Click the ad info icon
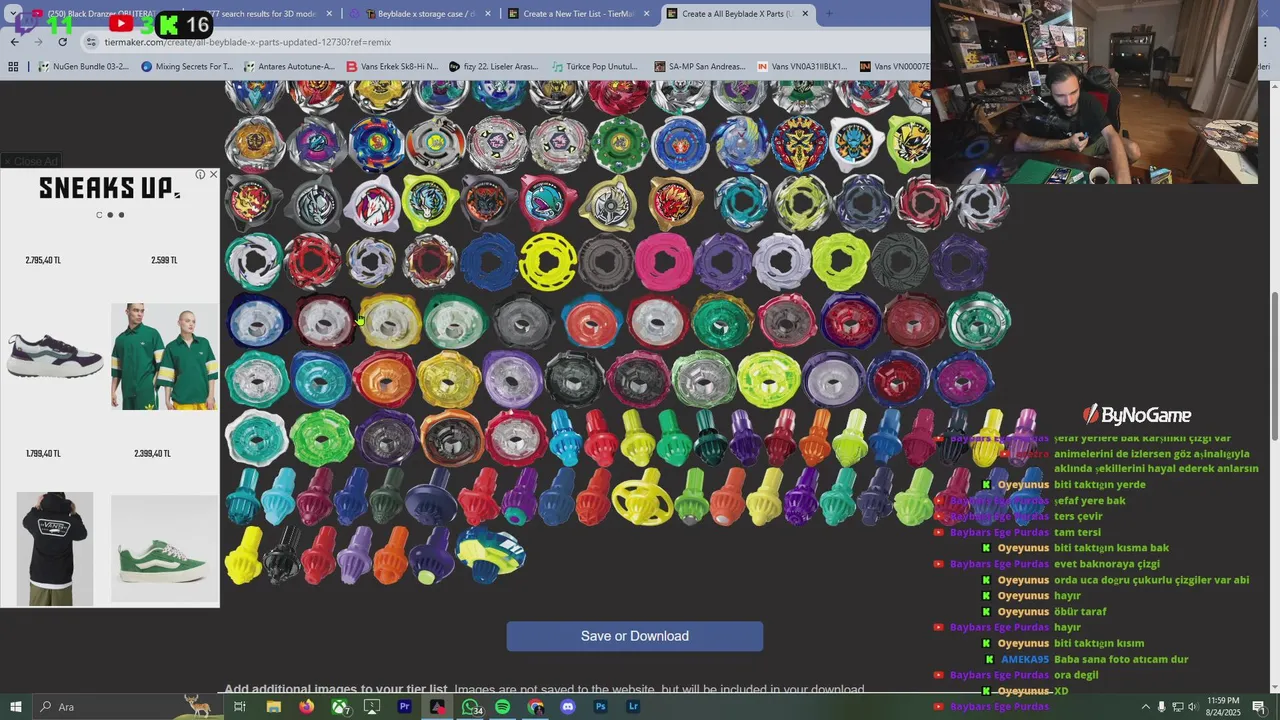The height and width of the screenshot is (720, 1280). point(200,174)
